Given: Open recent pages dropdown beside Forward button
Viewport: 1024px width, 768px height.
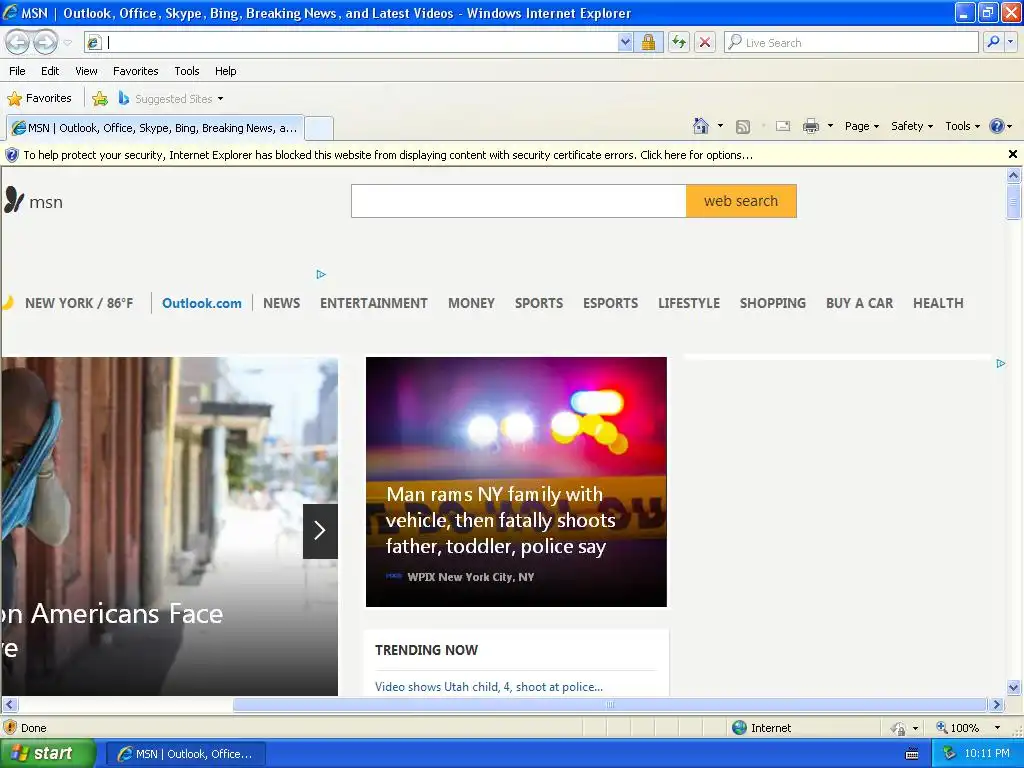Looking at the screenshot, I should coord(68,43).
